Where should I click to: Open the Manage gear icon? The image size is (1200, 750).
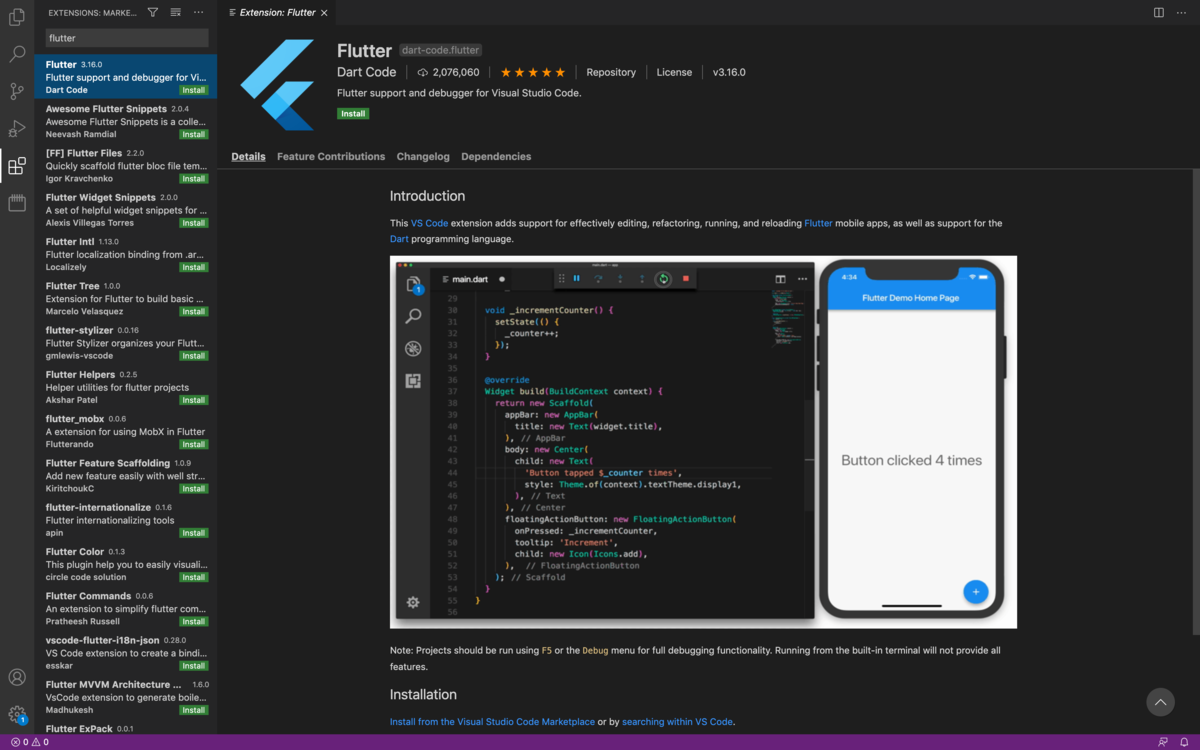pyautogui.click(x=17, y=714)
